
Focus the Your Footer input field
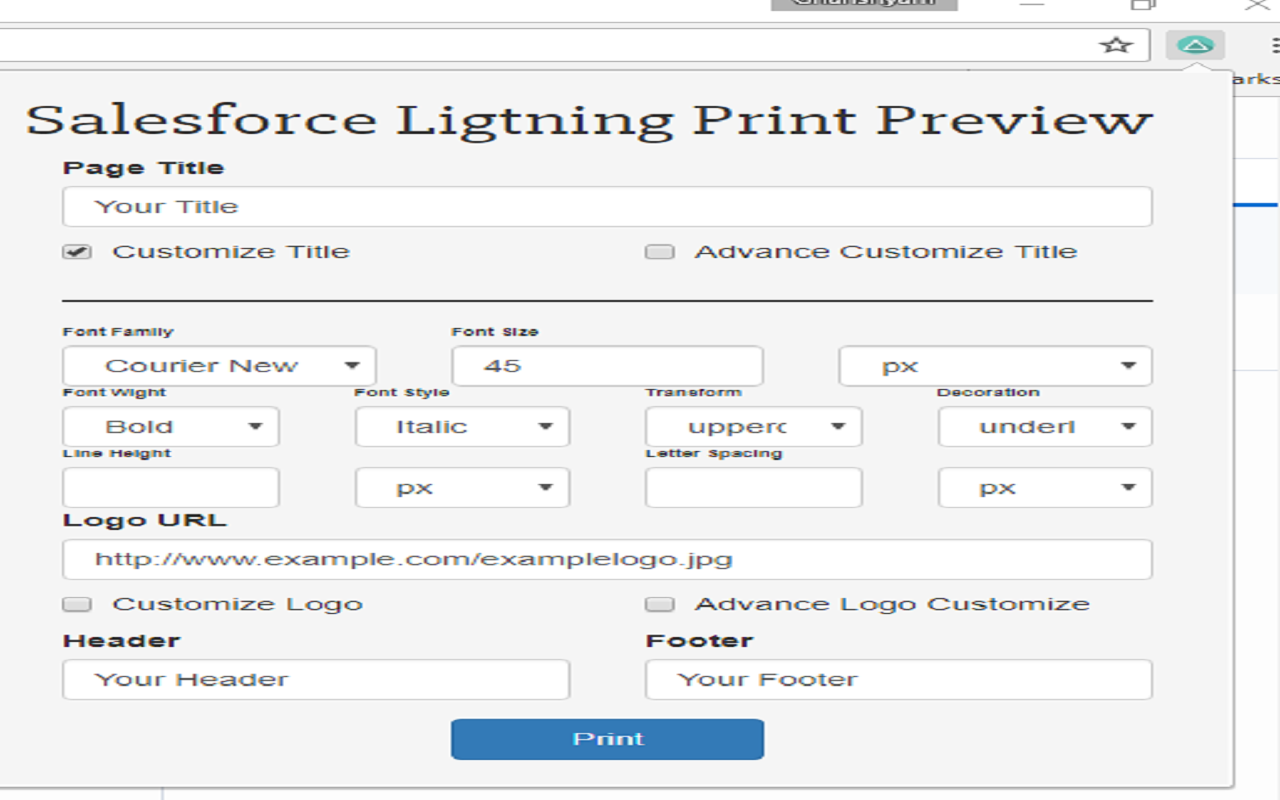(899, 680)
